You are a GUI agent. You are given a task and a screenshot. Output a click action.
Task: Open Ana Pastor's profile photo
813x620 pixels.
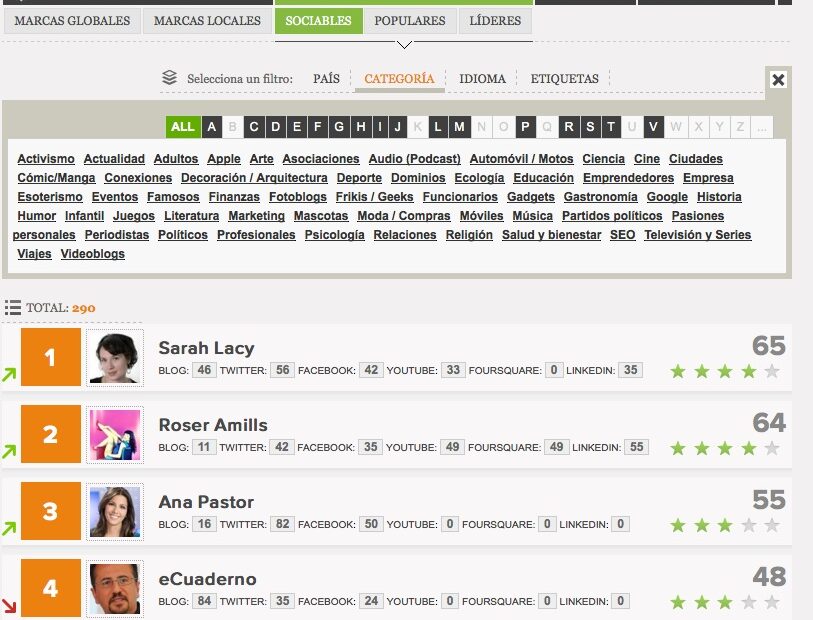pyautogui.click(x=115, y=512)
